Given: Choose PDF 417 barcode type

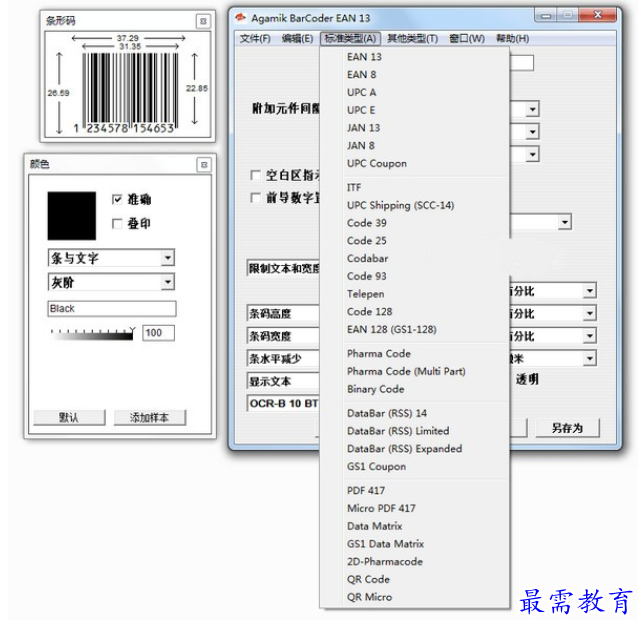Looking at the screenshot, I should coord(415,491).
